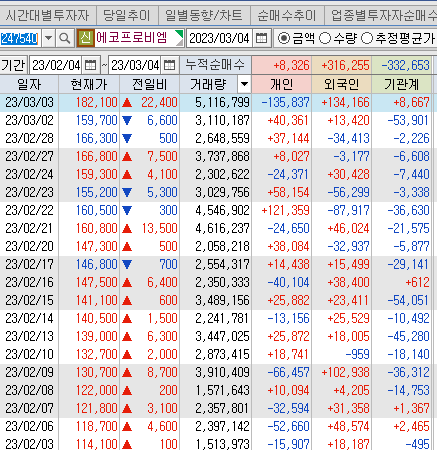The width and height of the screenshot is (437, 450).
Task: Open calendar for end date 23/03/04
Action: 169,65
